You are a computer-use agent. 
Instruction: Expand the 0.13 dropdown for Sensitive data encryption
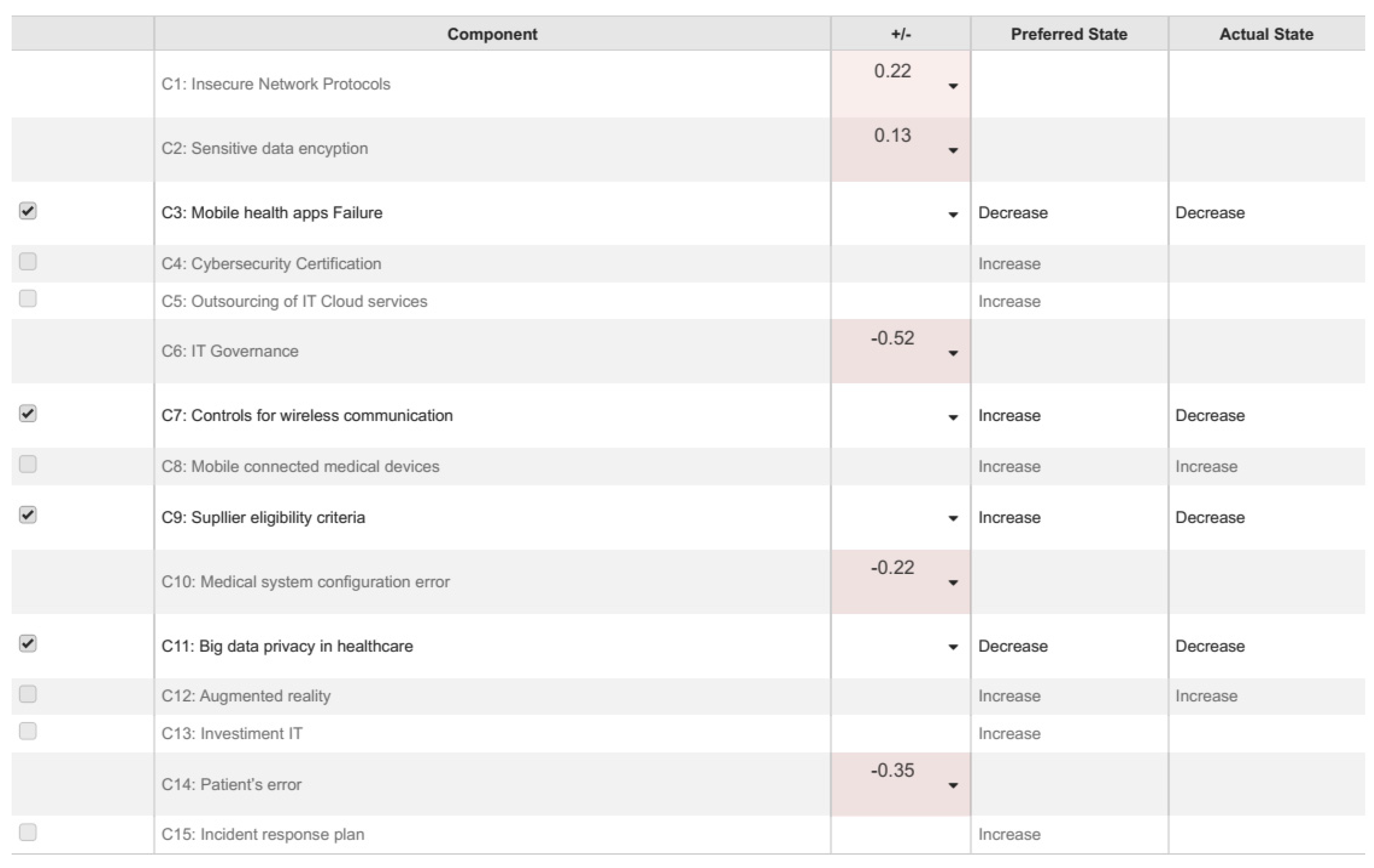pos(952,151)
